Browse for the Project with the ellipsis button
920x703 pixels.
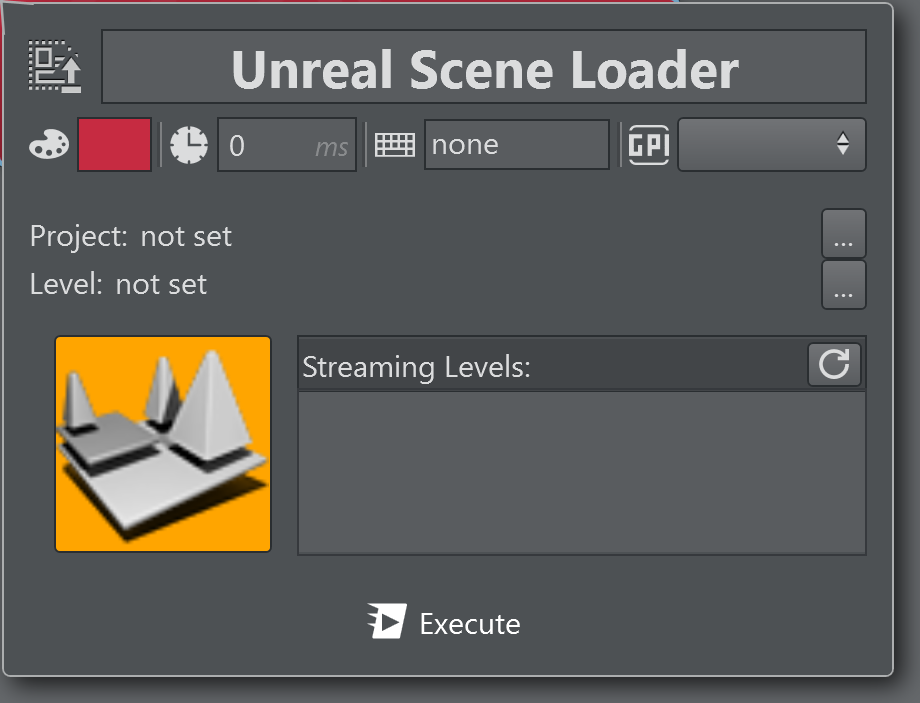843,235
